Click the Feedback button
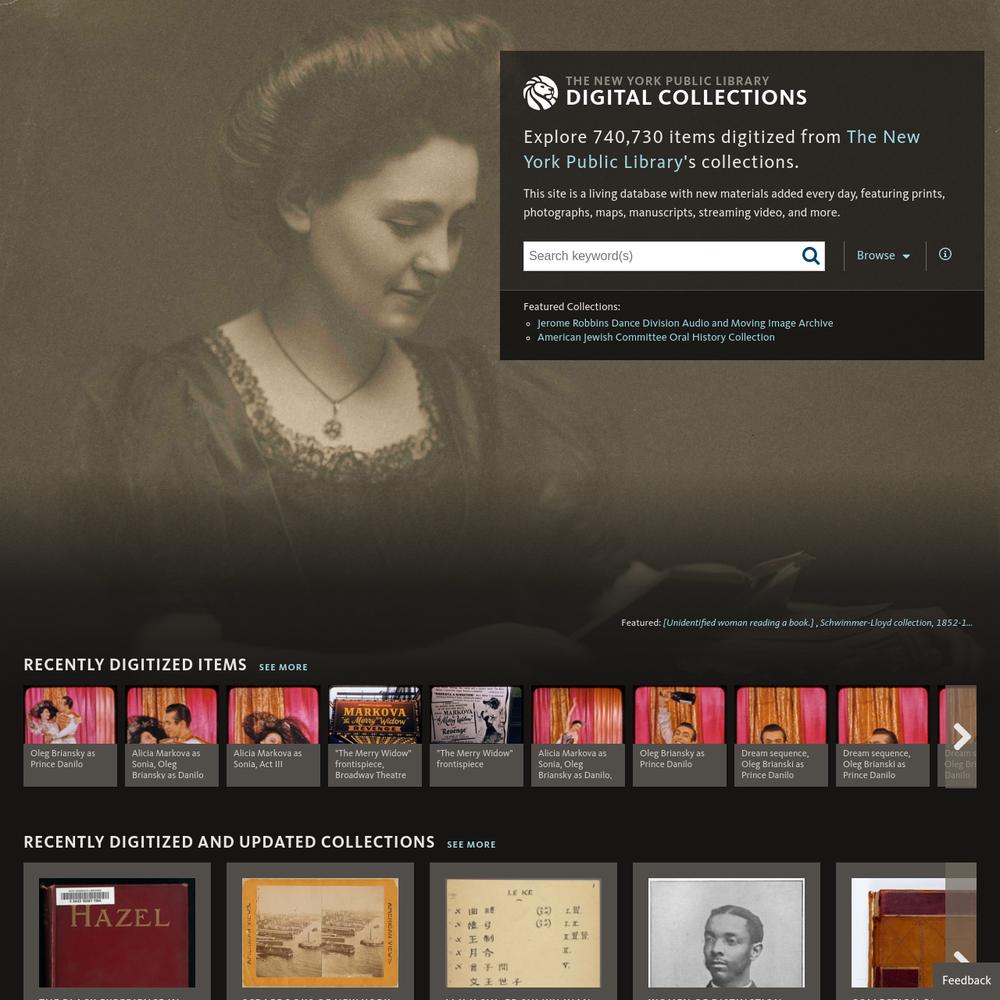The width and height of the screenshot is (1000, 1000). click(966, 980)
